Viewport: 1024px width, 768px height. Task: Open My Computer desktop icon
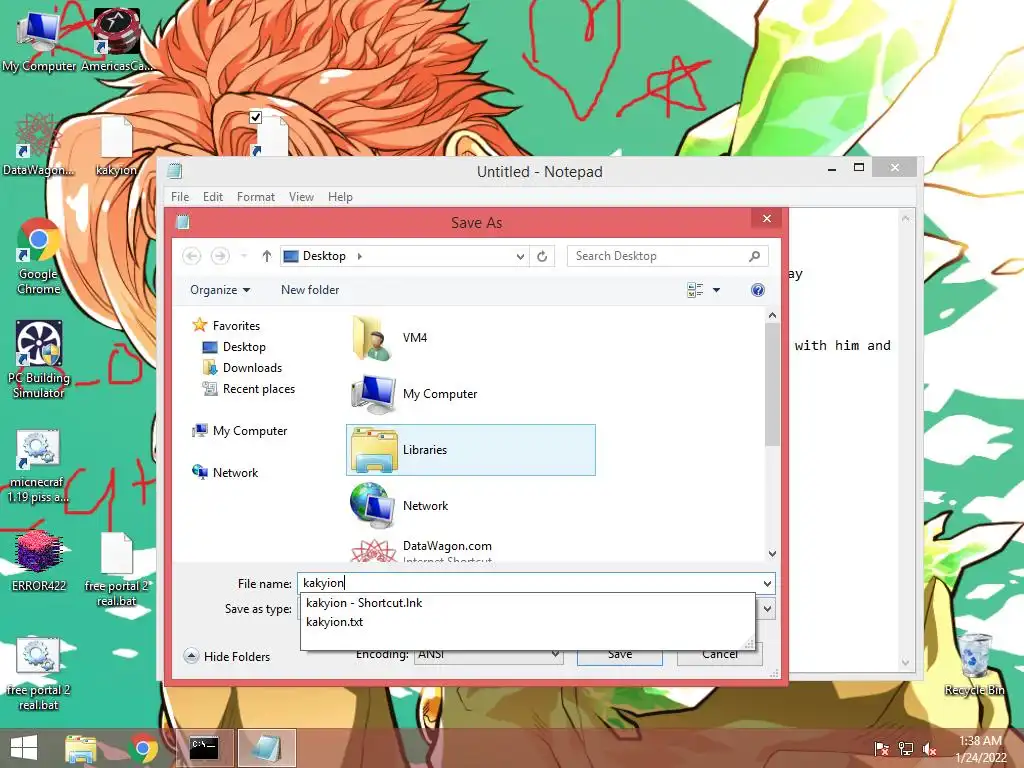coord(39,40)
